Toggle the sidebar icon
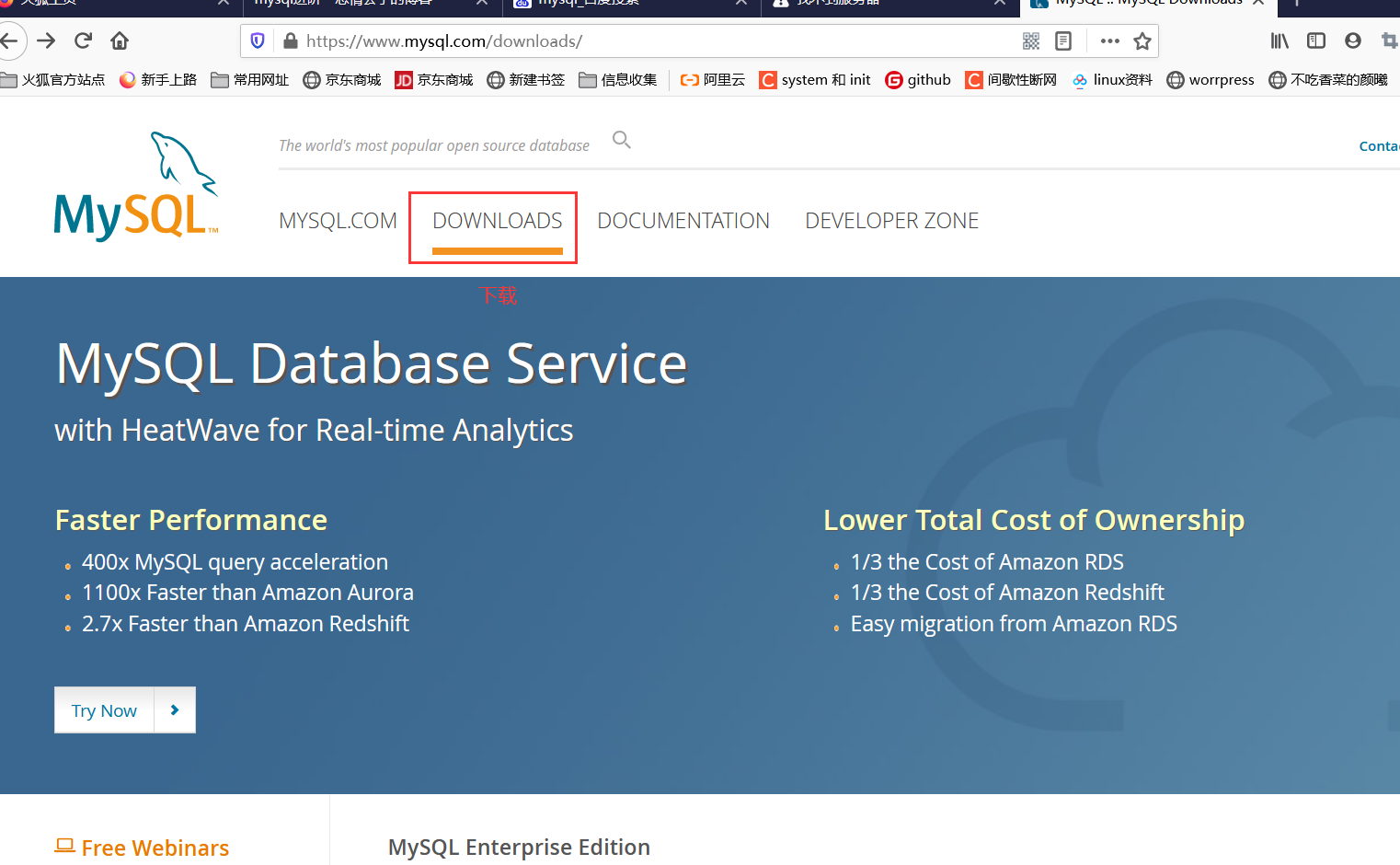Image resolution: width=1400 pixels, height=865 pixels. click(x=1316, y=40)
